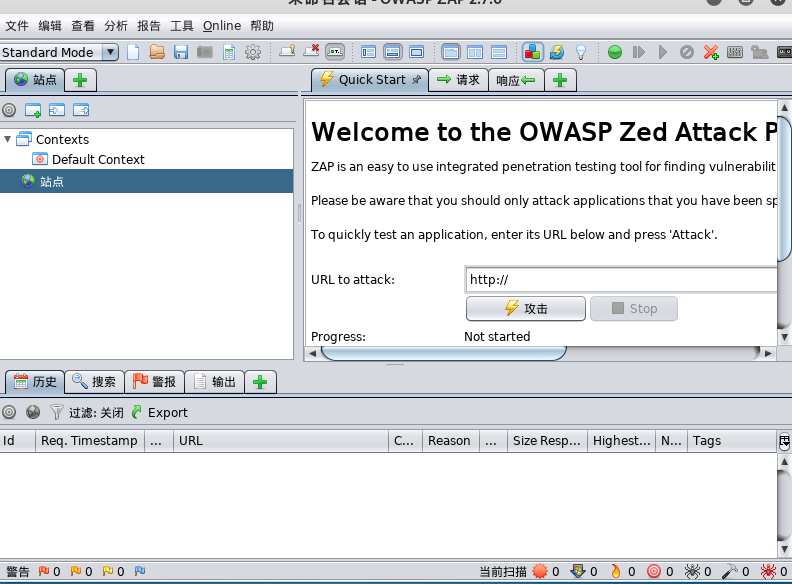This screenshot has height=584, width=792.
Task: Open the 文件 menu
Action: pyautogui.click(x=17, y=25)
